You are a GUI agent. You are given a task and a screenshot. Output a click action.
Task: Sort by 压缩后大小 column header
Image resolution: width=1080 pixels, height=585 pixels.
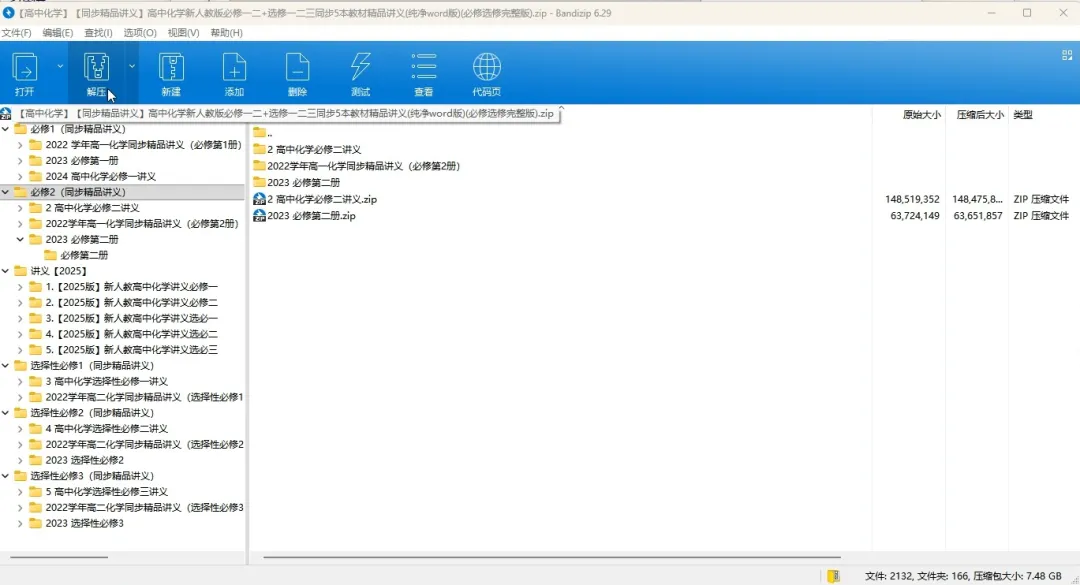[980, 114]
